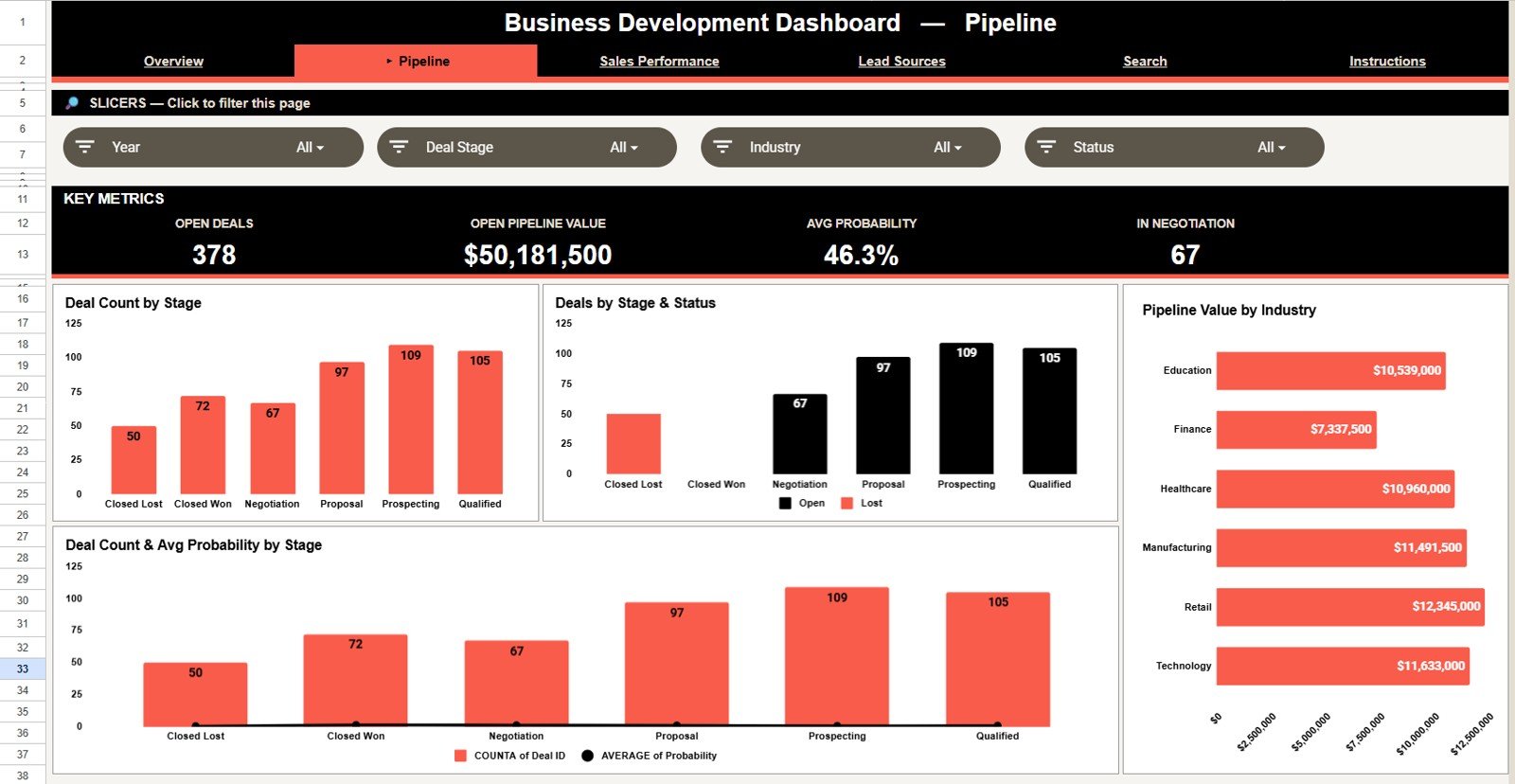The height and width of the screenshot is (784, 1515).
Task: Click the Pipeline Value by Industry title
Action: [1229, 310]
